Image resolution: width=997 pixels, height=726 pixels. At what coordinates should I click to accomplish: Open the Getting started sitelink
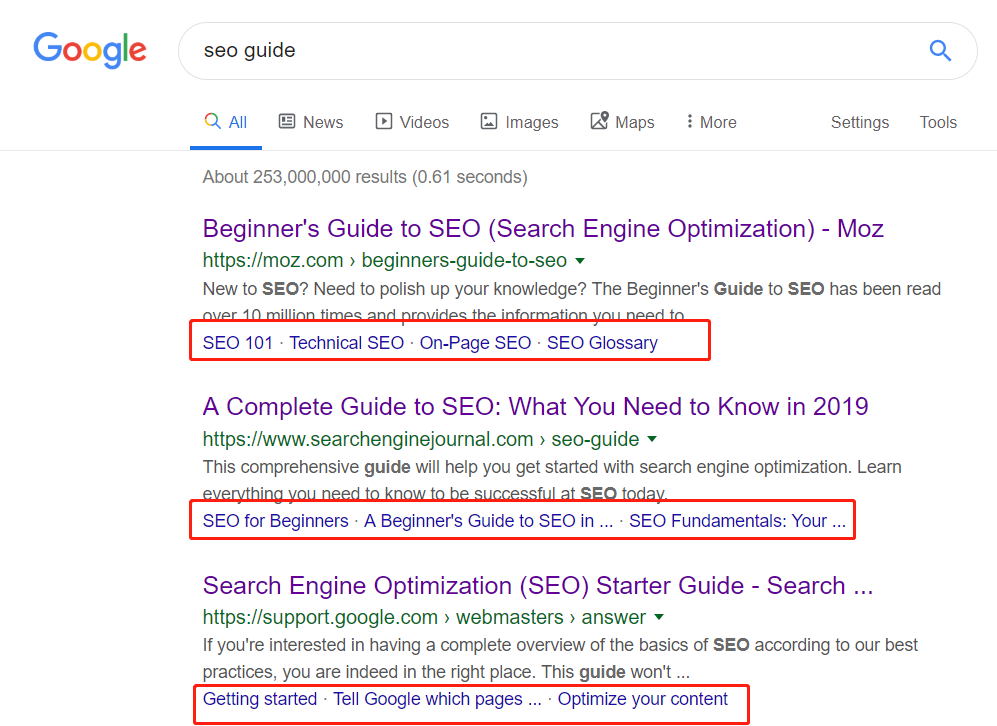tap(259, 699)
